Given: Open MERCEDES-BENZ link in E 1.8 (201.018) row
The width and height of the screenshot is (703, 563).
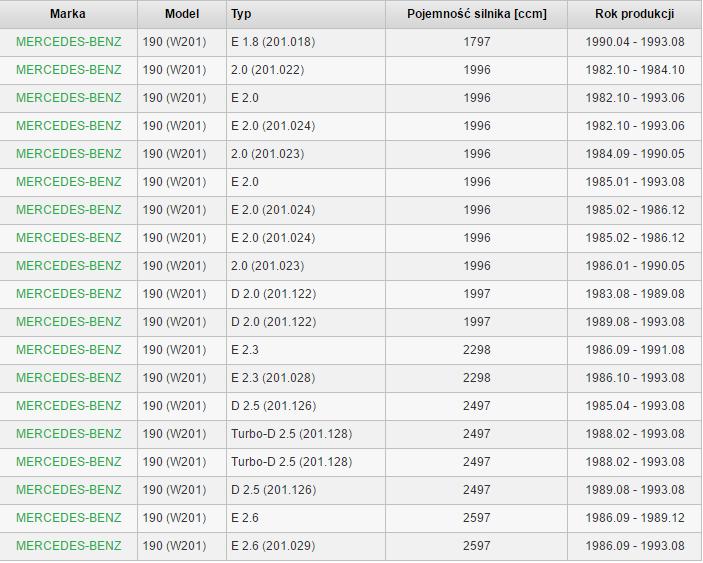Looking at the screenshot, I should 68,42.
